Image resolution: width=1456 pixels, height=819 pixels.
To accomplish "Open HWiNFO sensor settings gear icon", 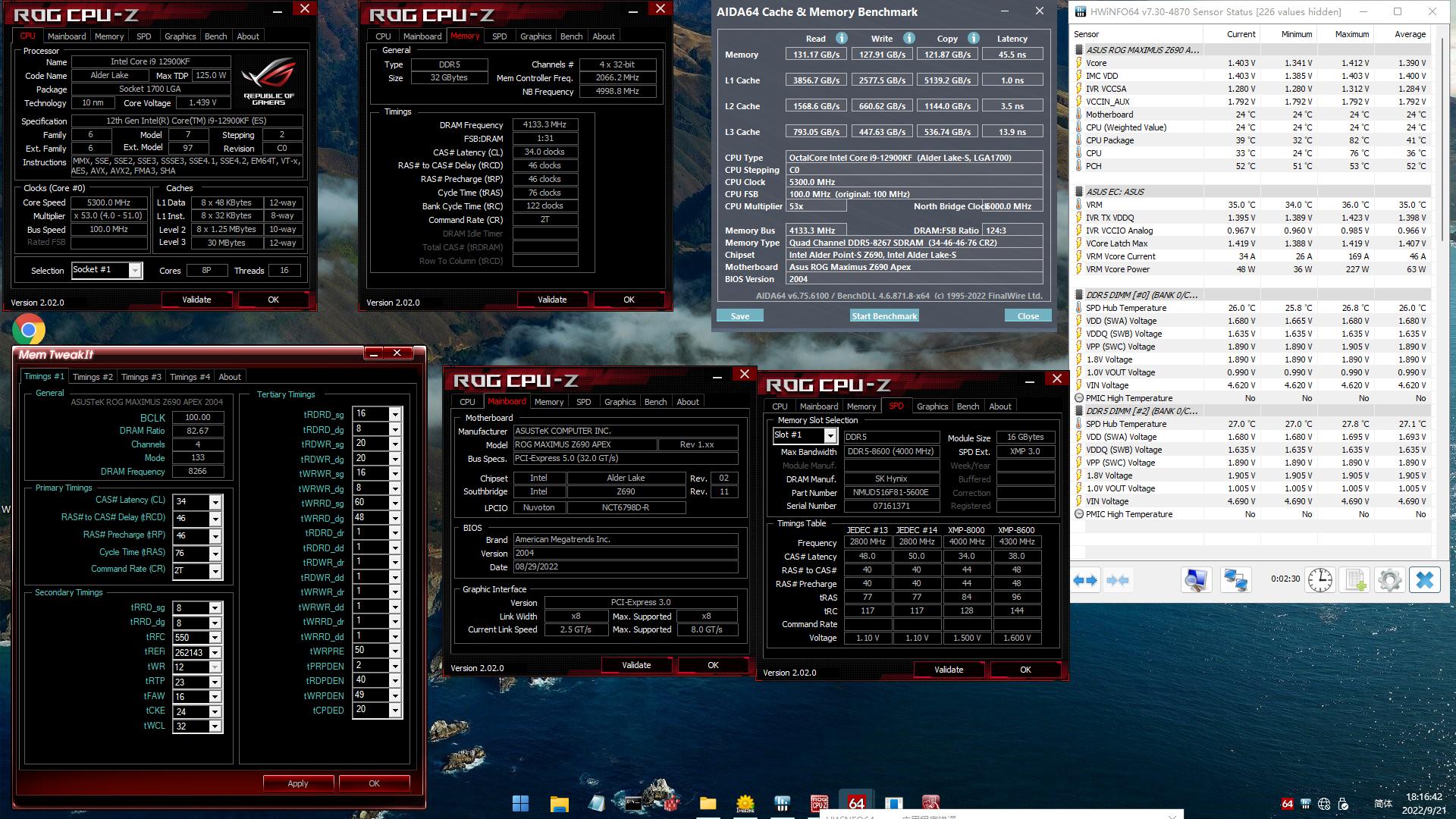I will click(x=1389, y=581).
